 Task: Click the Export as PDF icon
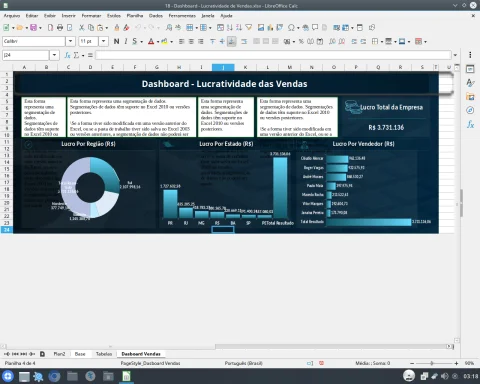point(51,28)
